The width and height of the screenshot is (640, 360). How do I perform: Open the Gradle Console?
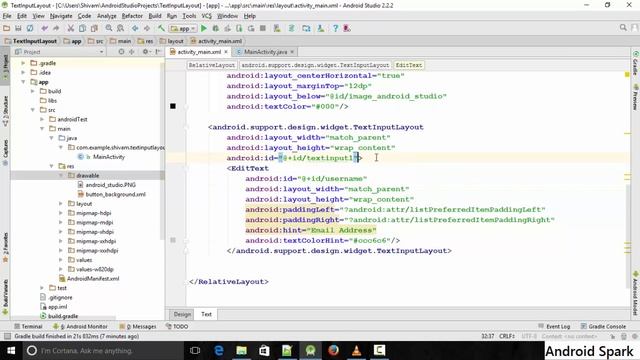pos(603,327)
